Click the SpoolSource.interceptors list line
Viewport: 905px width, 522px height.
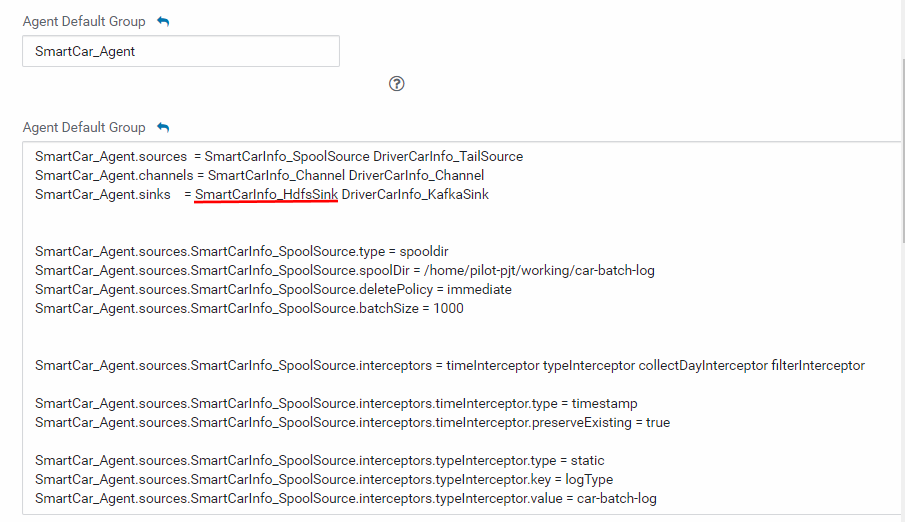(x=450, y=366)
